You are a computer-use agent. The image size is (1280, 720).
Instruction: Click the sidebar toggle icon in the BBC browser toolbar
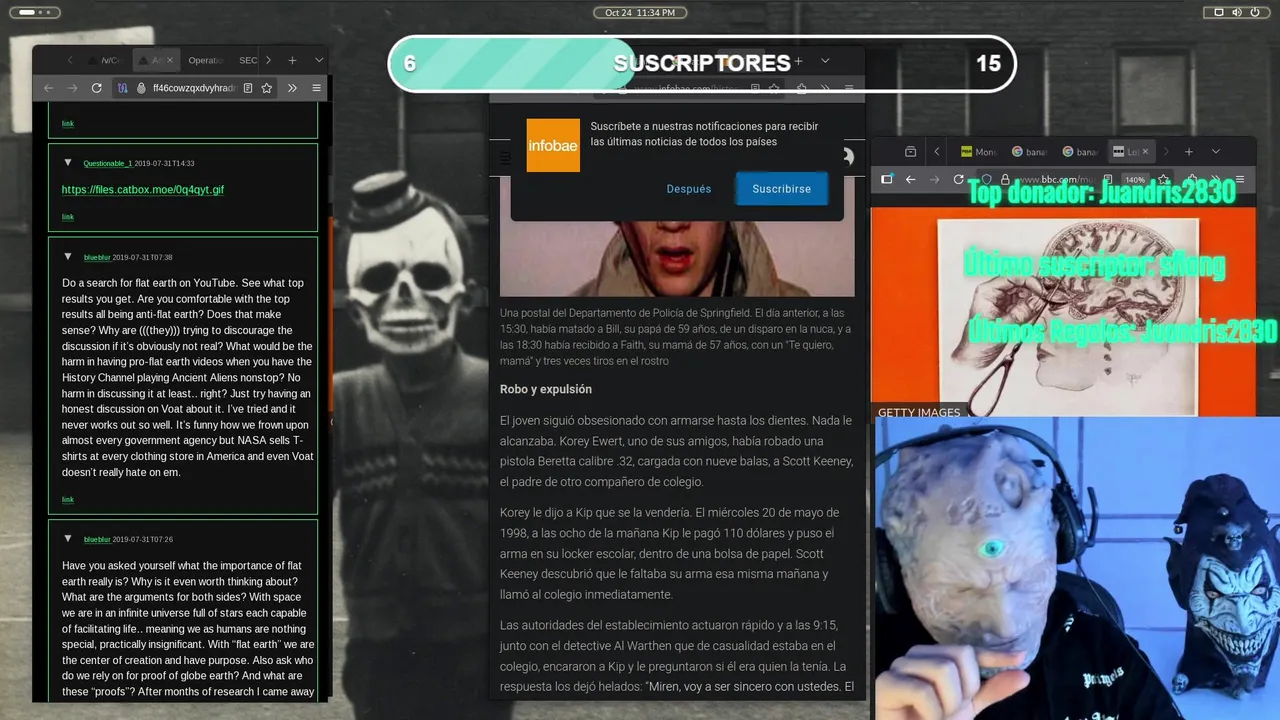pos(886,179)
